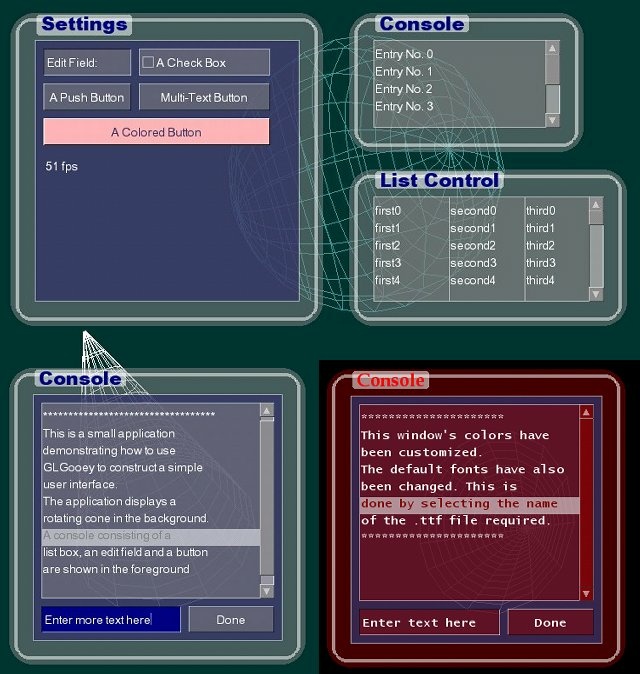Click the pink 'A Colored Button'
Viewport: 640px width, 674px height.
(x=156, y=132)
